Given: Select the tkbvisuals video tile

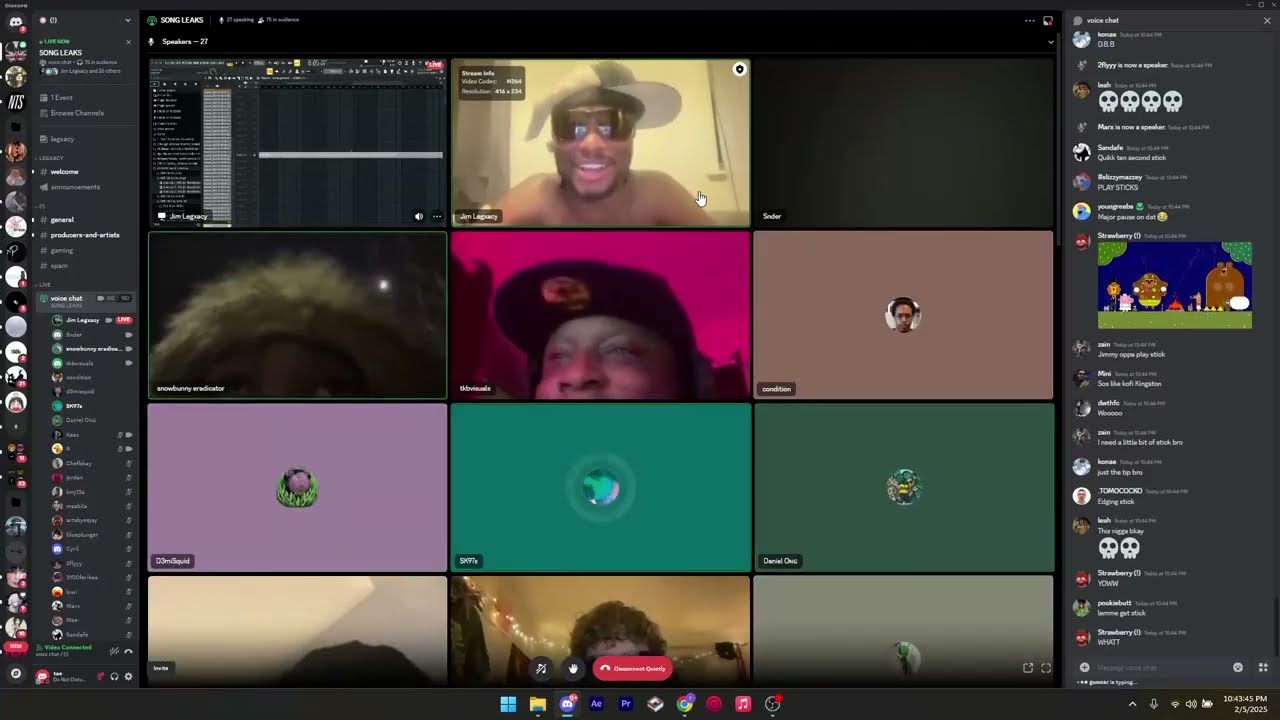Looking at the screenshot, I should [600, 315].
